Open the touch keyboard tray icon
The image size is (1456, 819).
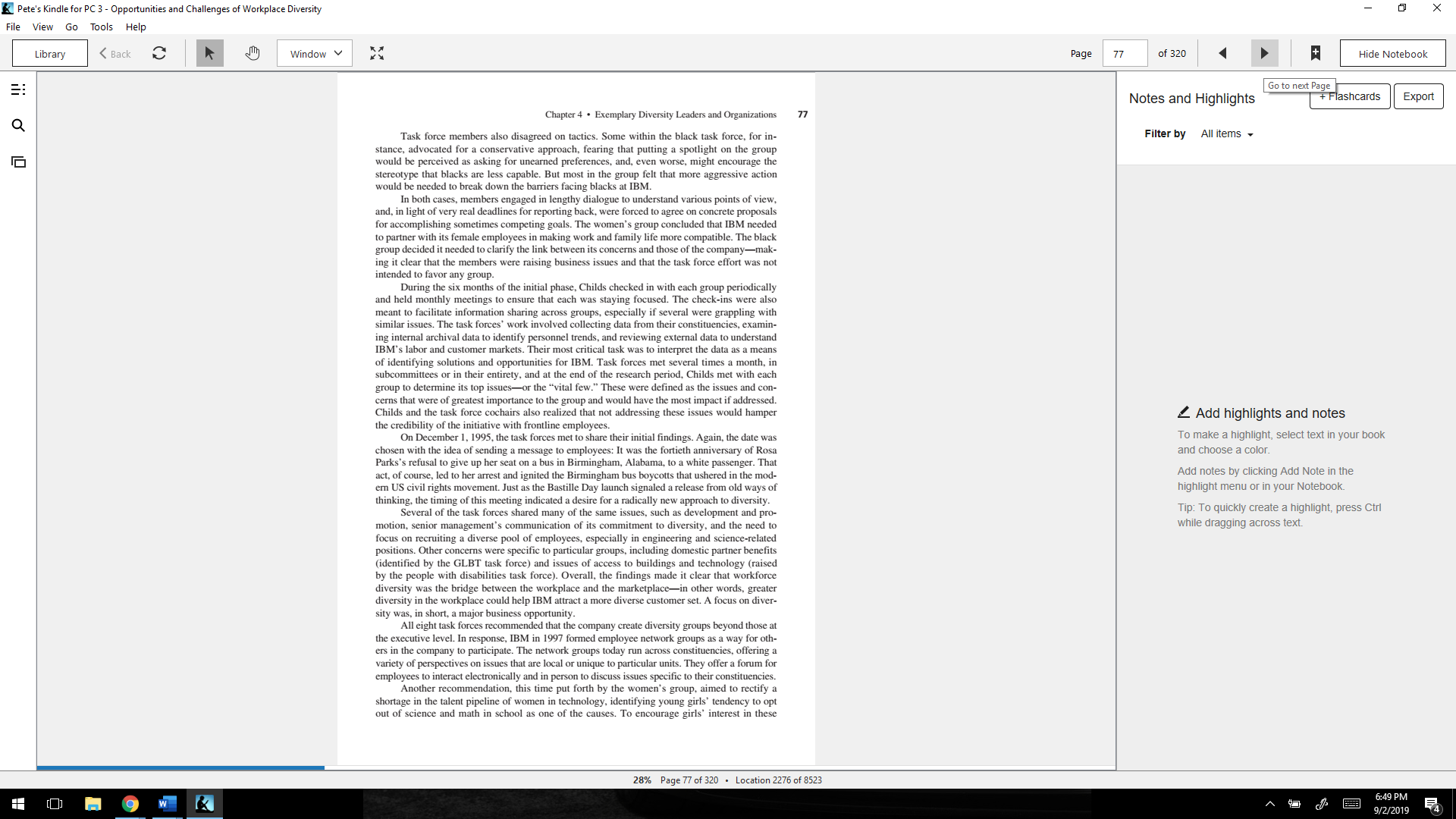coord(1351,804)
